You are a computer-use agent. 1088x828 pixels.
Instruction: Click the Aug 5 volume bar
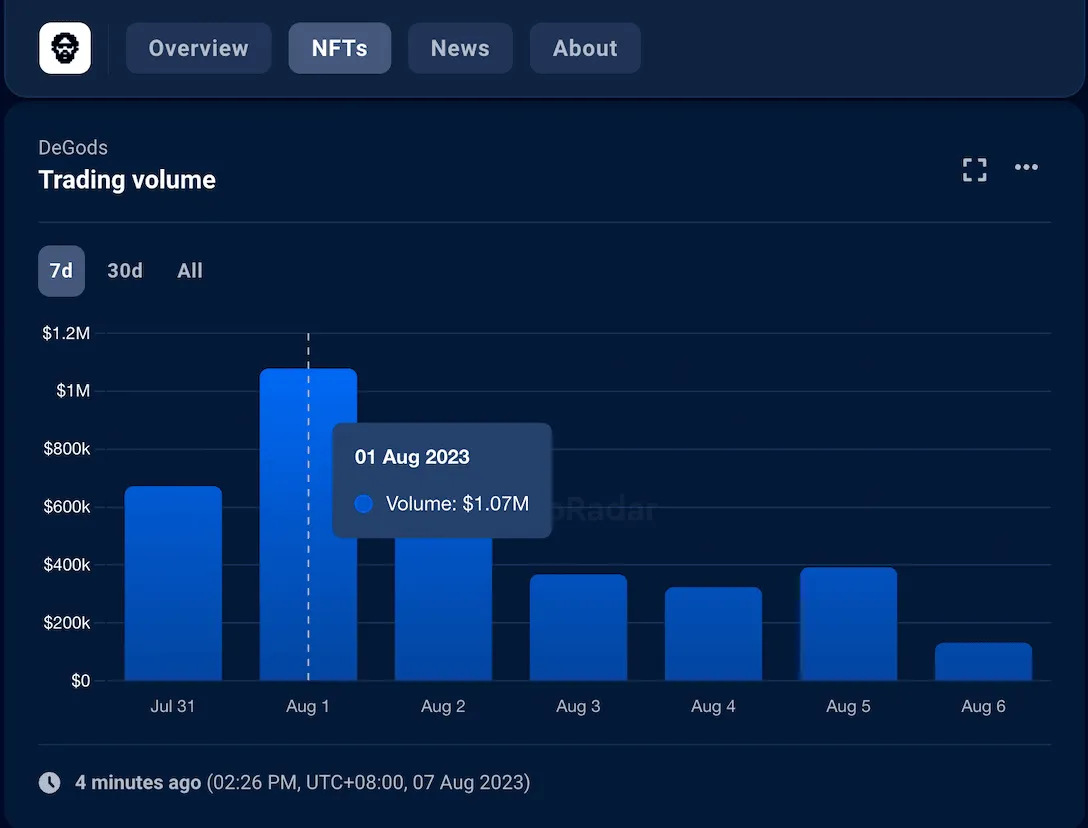(x=848, y=625)
